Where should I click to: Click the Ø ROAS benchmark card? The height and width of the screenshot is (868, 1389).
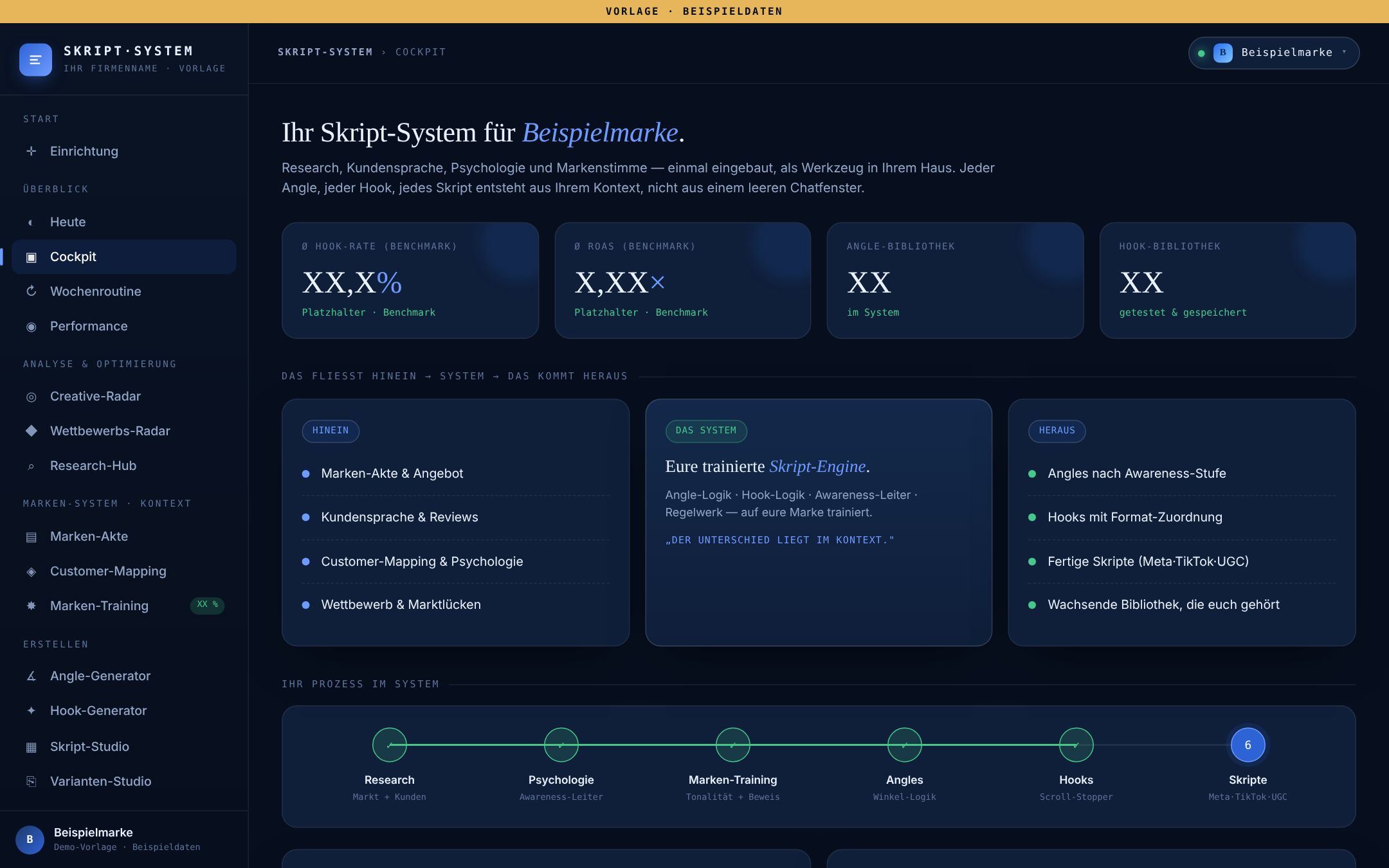(x=682, y=280)
